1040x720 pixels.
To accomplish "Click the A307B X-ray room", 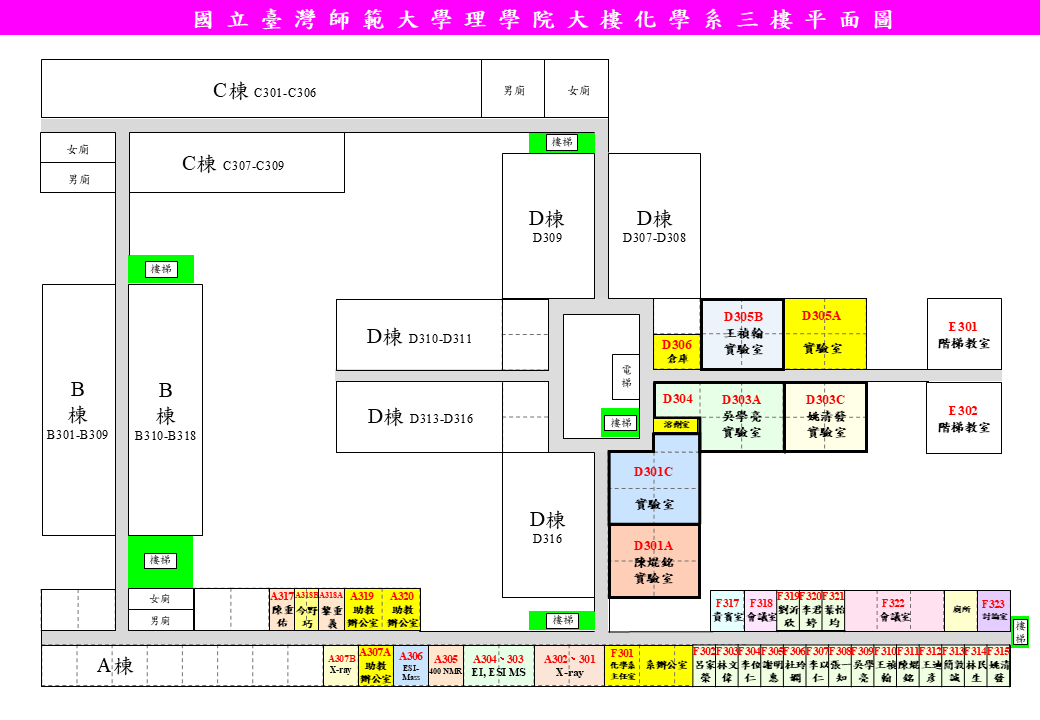I will pyautogui.click(x=341, y=666).
